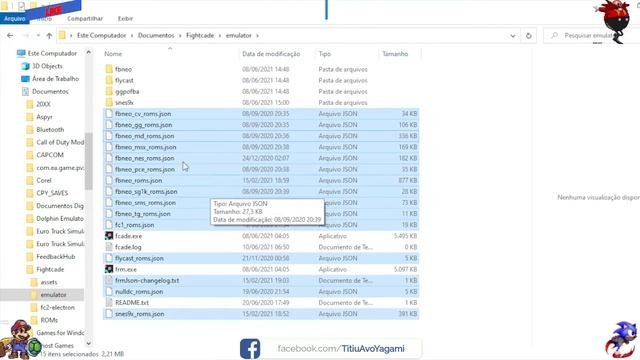Screen dimensions: 640x360
Task: Select nulldc_roms.json file
Action: tap(261, 291)
